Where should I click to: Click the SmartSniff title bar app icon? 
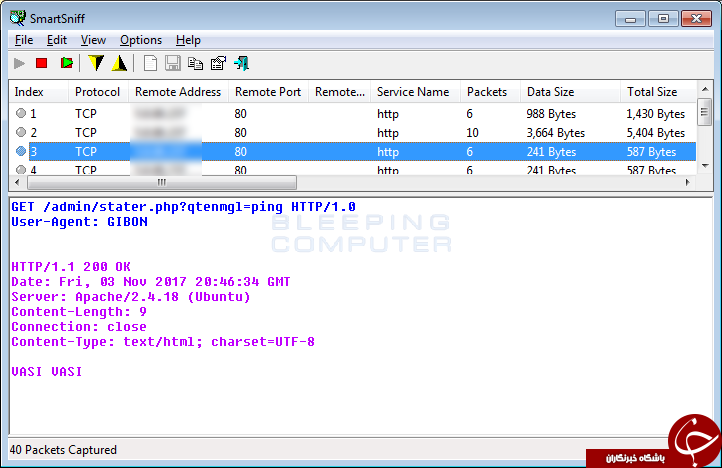pyautogui.click(x=17, y=18)
